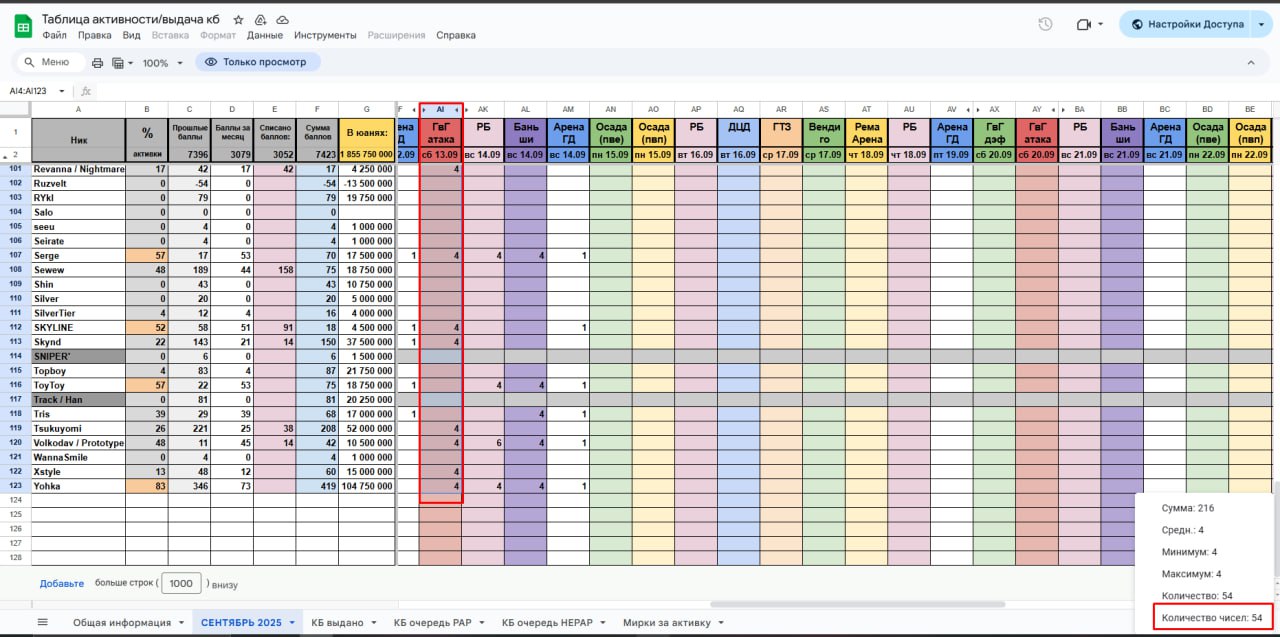The image size is (1280, 637).
Task: Click the 'Только просмотр' view-only button
Action: [257, 62]
